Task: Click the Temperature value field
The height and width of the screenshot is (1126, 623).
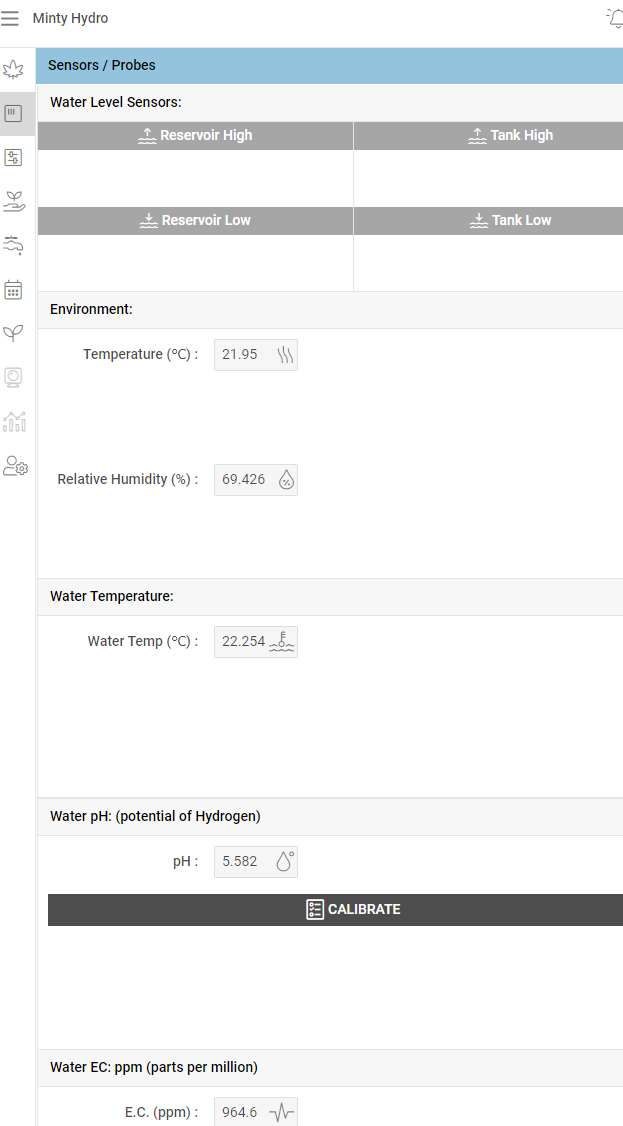Action: pyautogui.click(x=243, y=355)
